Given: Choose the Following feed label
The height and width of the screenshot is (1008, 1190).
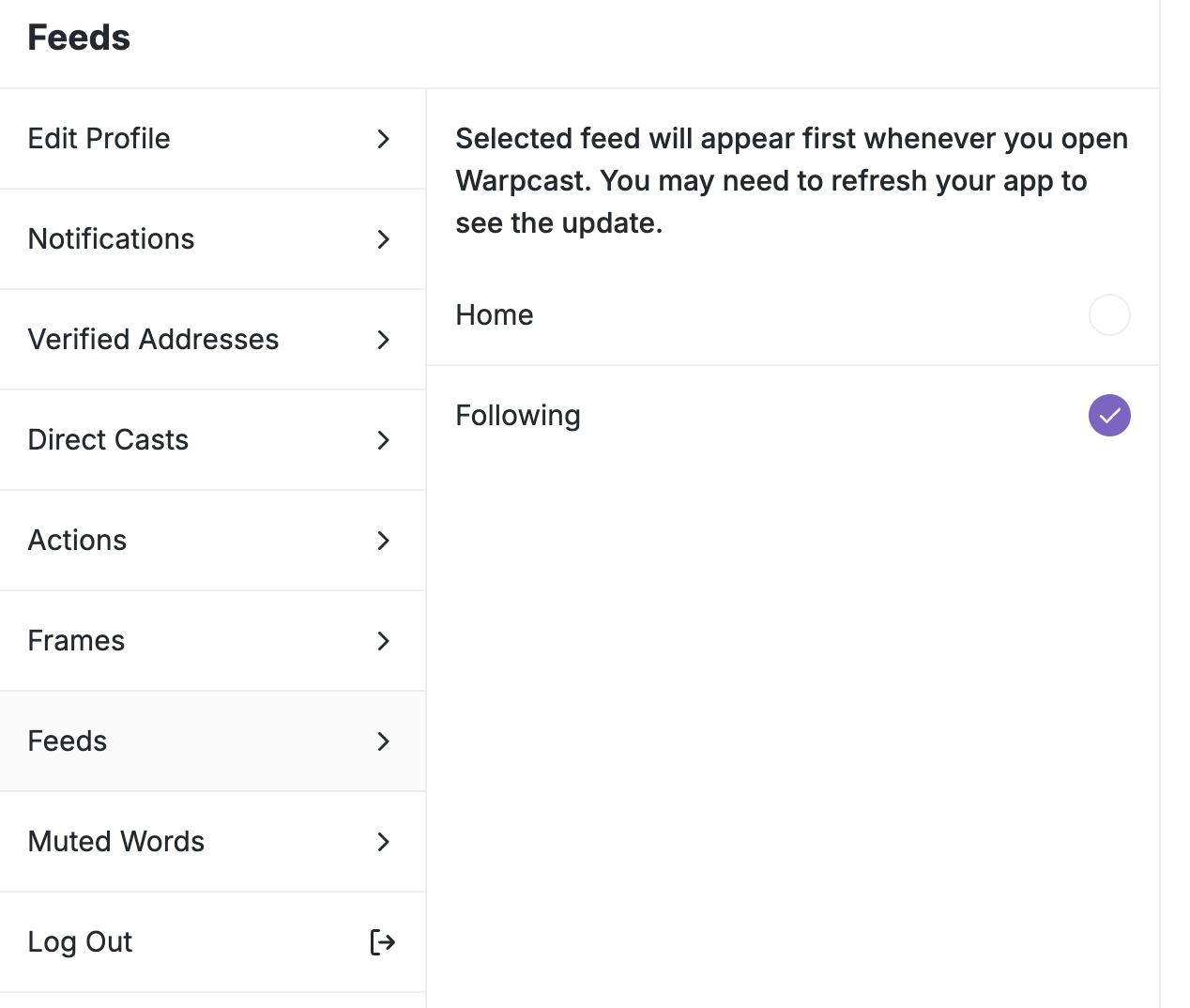Looking at the screenshot, I should (x=518, y=415).
